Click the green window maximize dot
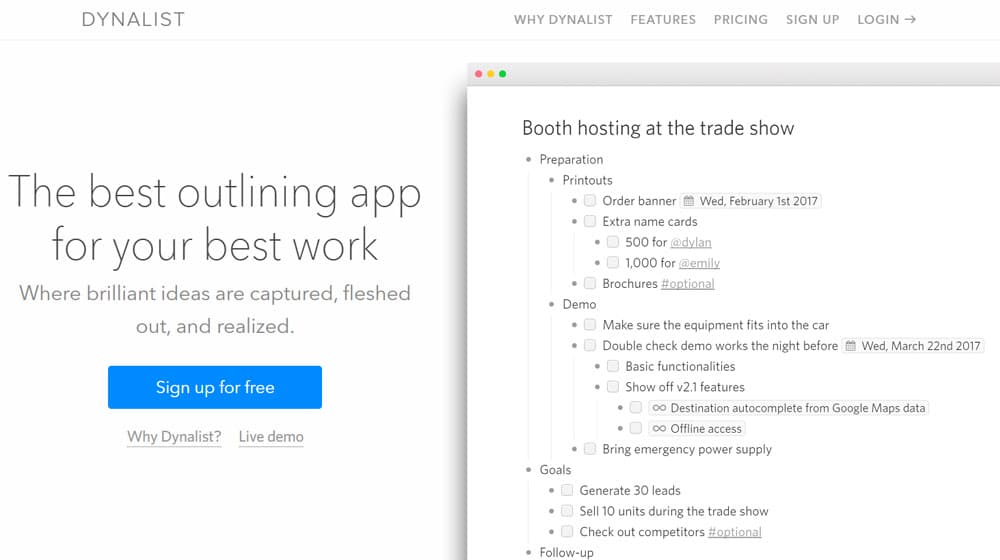The image size is (1000, 560). coord(502,74)
